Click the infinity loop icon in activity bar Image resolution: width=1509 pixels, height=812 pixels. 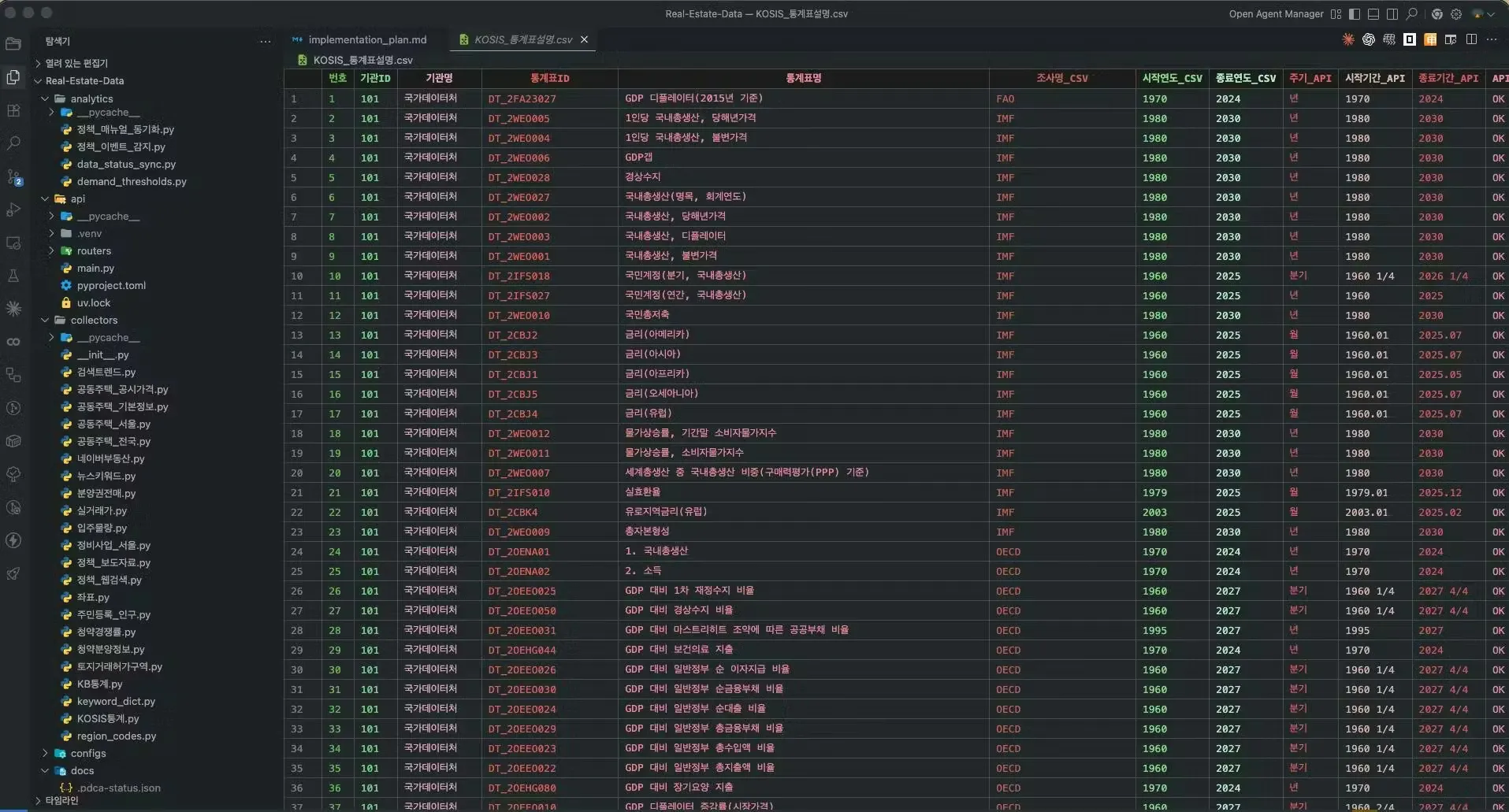click(13, 342)
